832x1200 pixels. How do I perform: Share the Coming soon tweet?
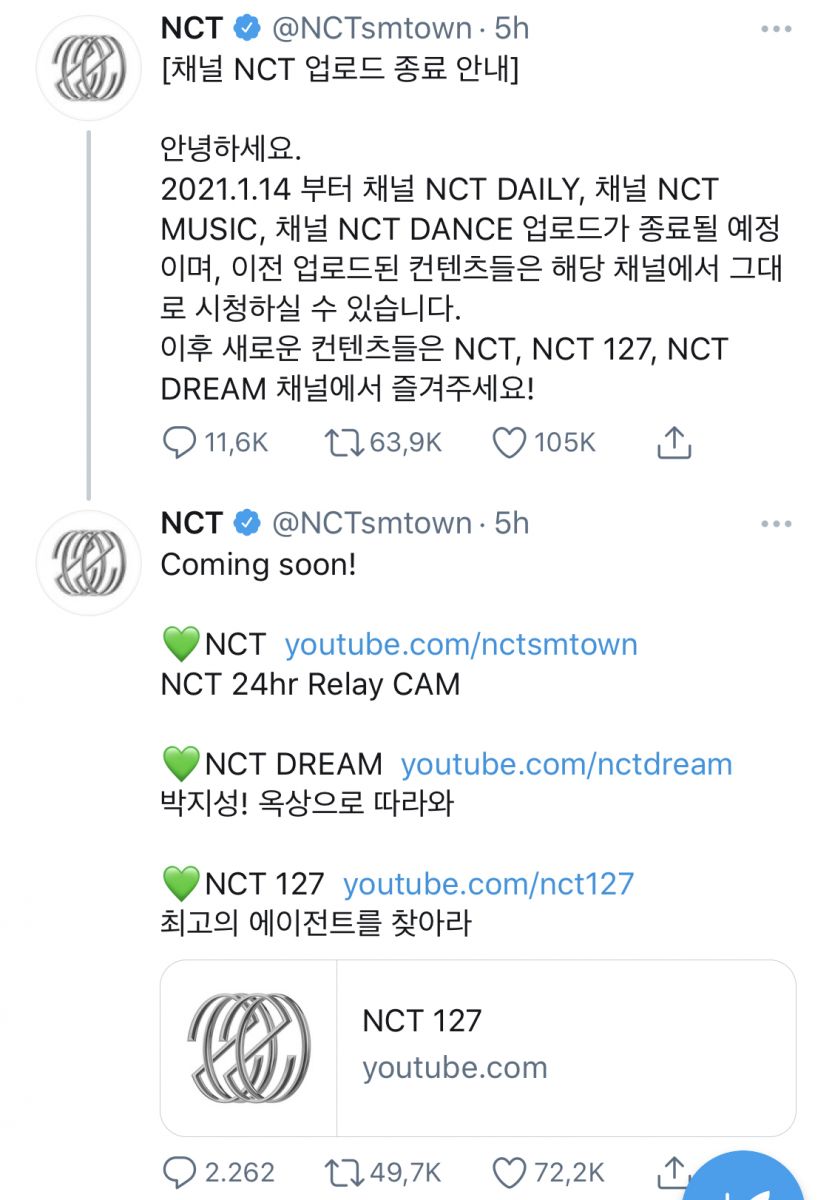click(x=675, y=1170)
